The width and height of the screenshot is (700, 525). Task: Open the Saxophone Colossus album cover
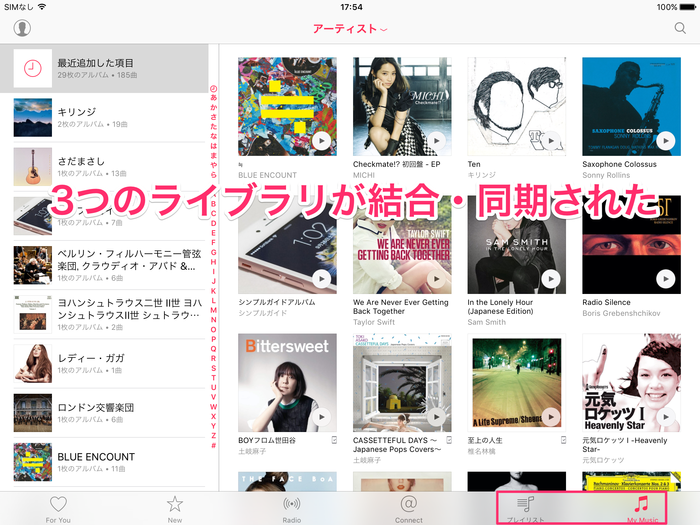click(631, 106)
